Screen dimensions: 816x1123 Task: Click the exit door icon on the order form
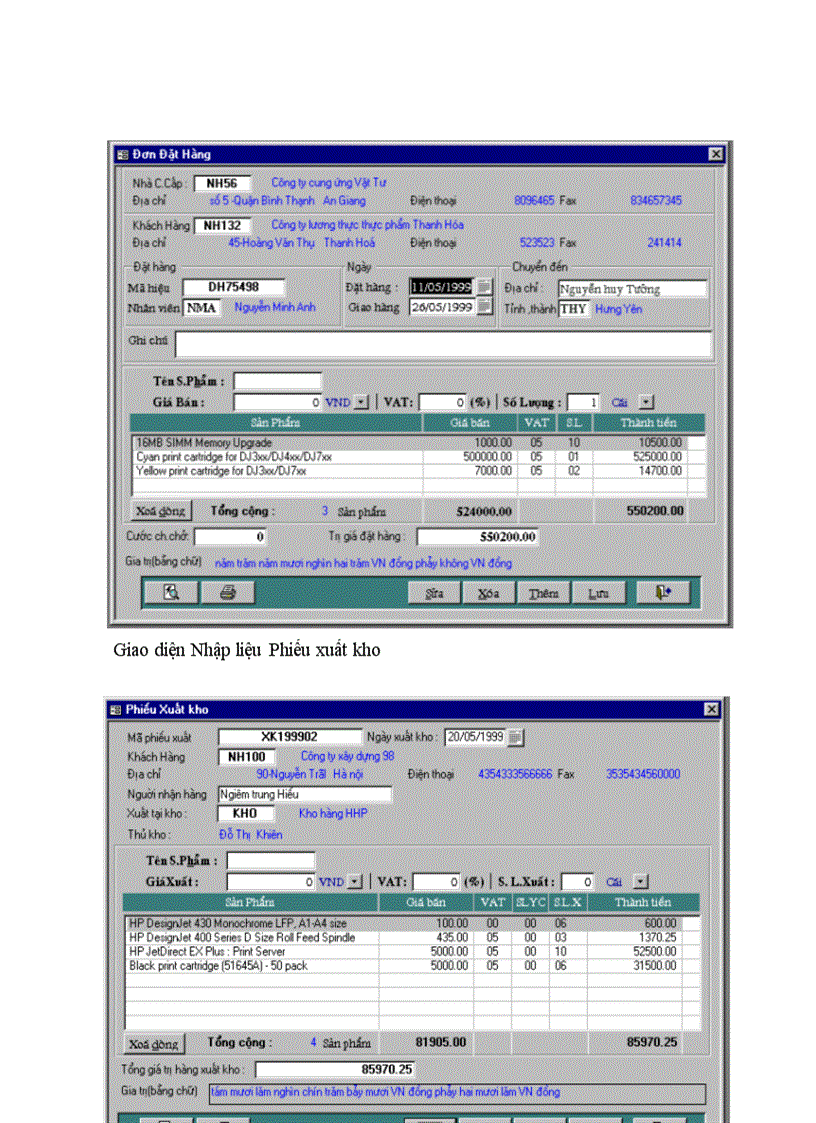(664, 591)
